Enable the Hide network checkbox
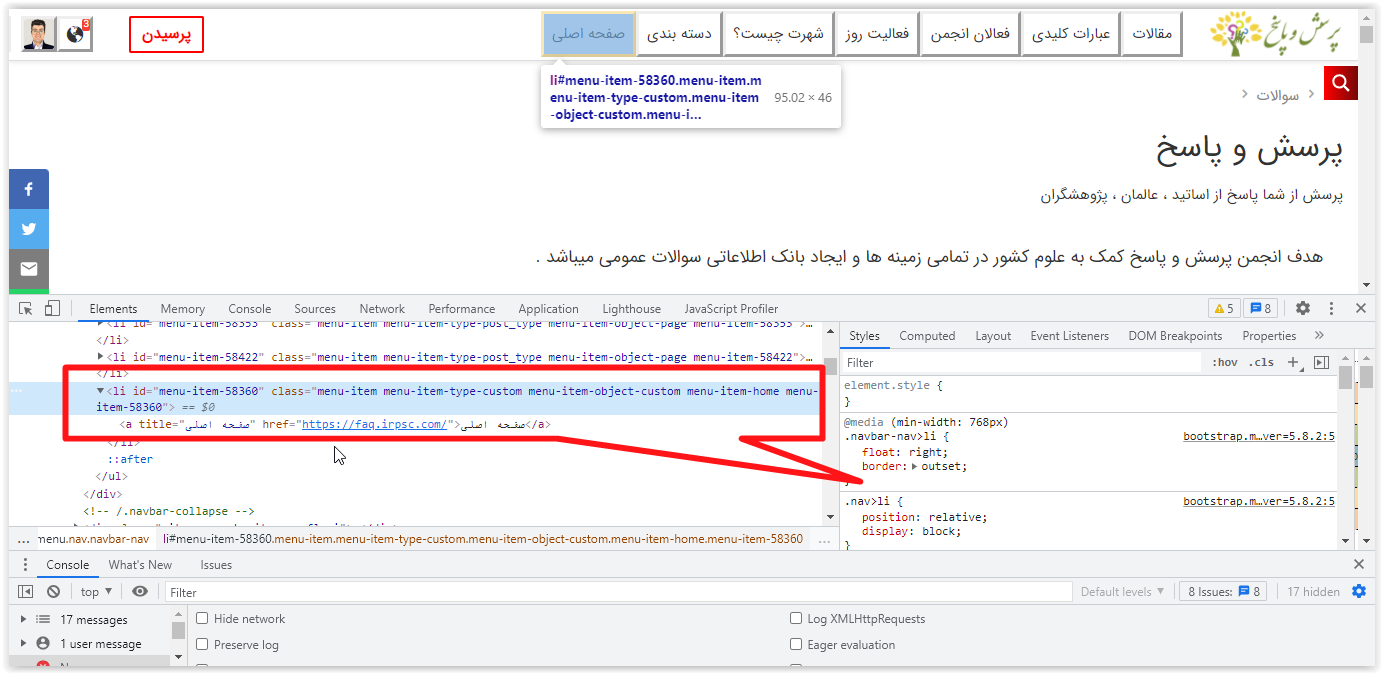 coord(203,619)
